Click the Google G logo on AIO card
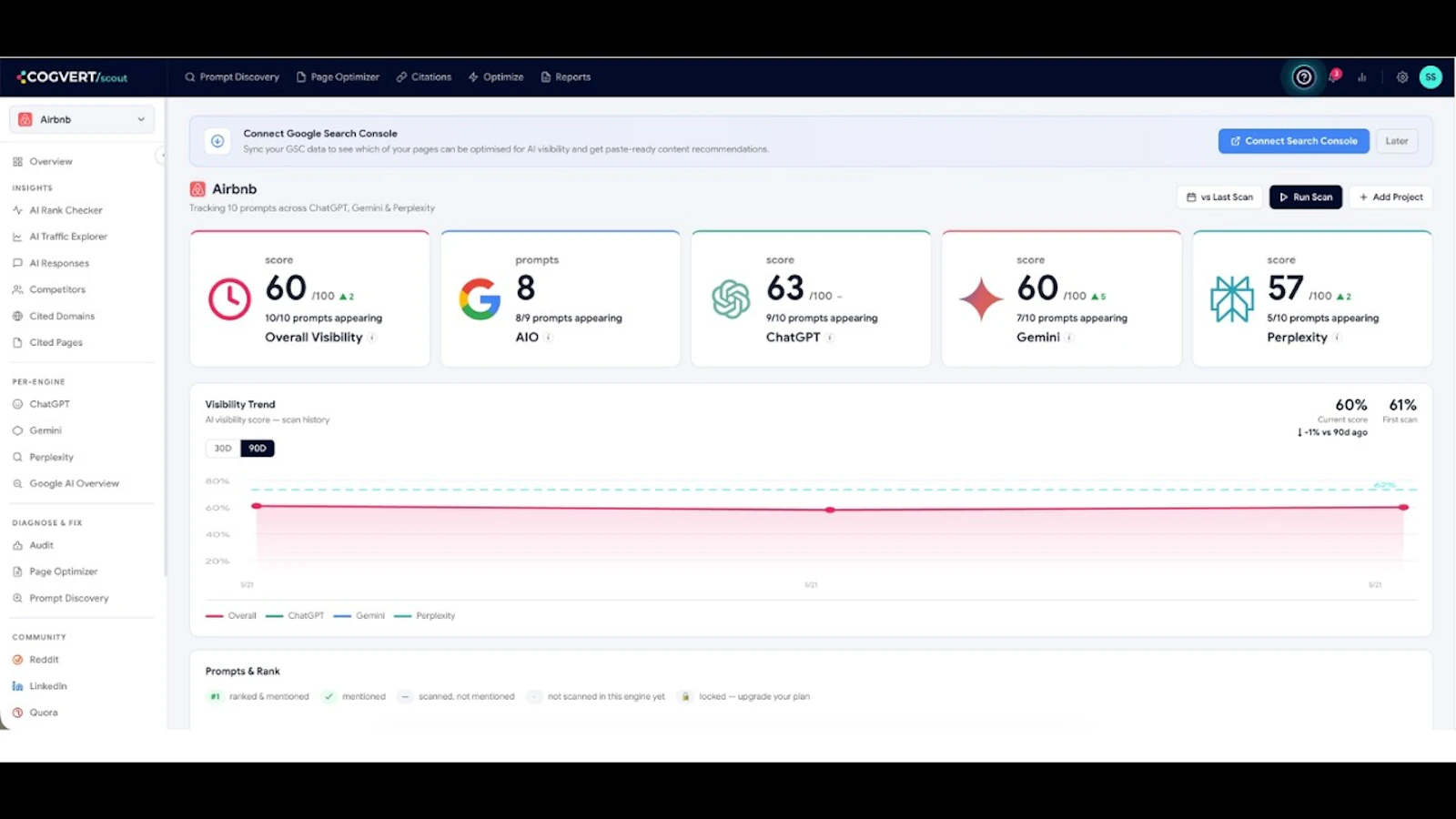 480,298
